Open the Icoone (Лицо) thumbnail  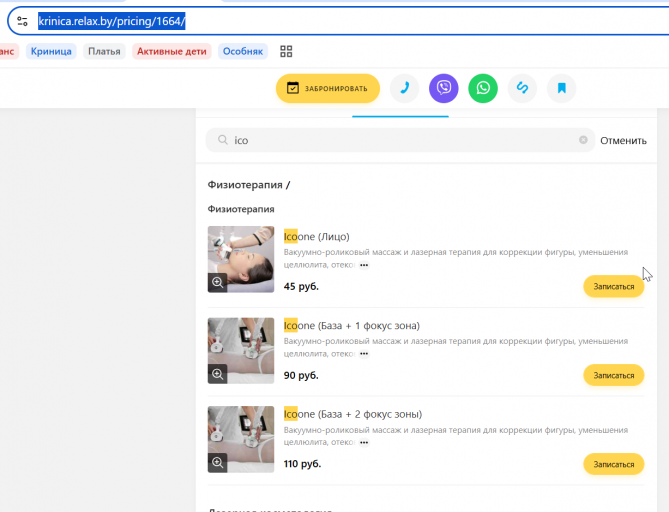241,259
